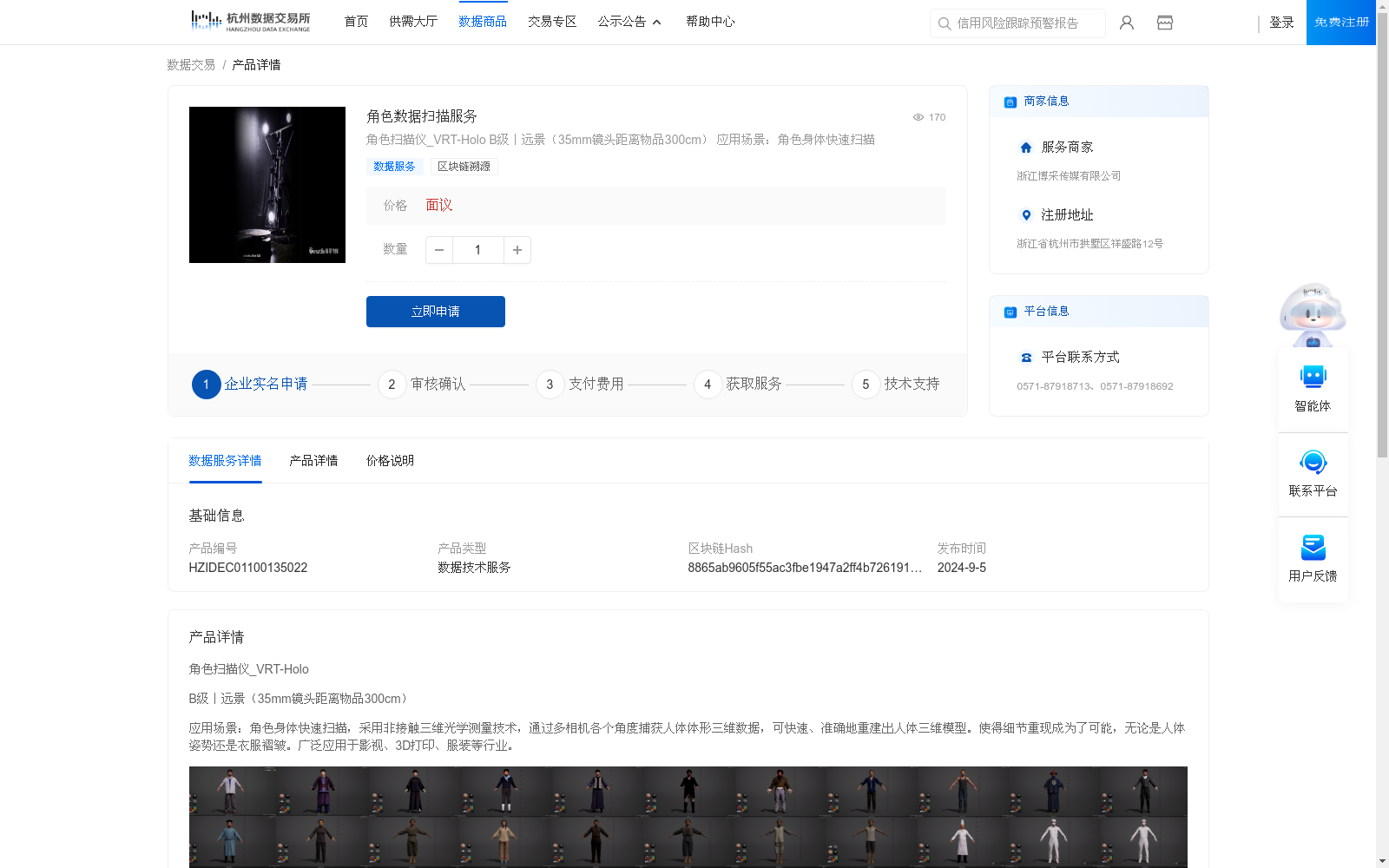1389x868 pixels.
Task: Open 帮助中心 navigation item
Action: coord(710,22)
